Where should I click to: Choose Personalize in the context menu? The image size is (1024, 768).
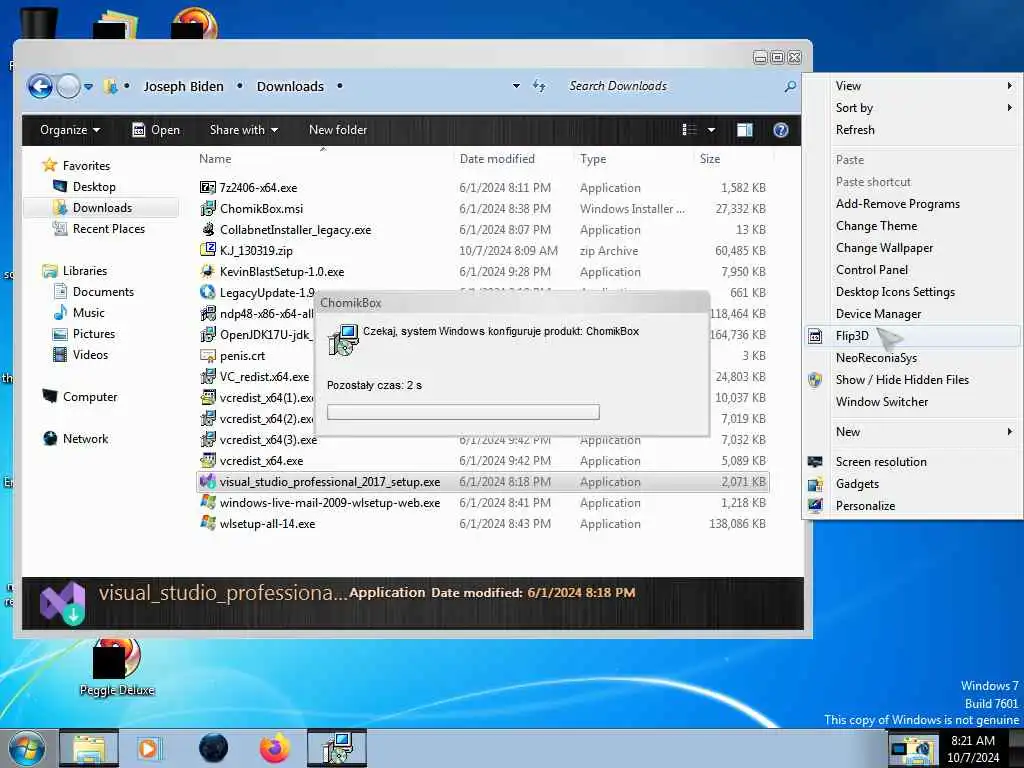click(912, 505)
